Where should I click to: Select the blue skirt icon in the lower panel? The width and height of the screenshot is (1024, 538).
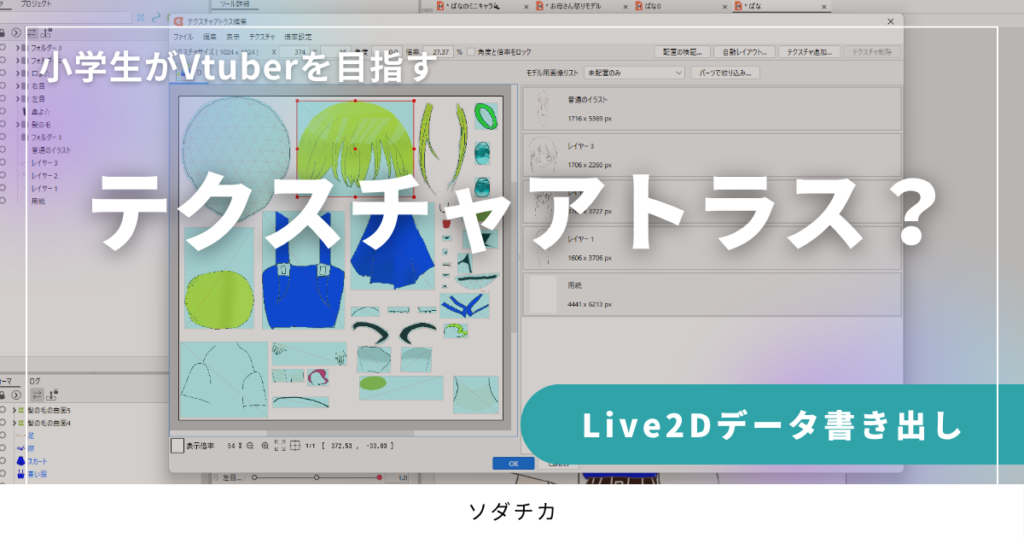pyautogui.click(x=21, y=461)
